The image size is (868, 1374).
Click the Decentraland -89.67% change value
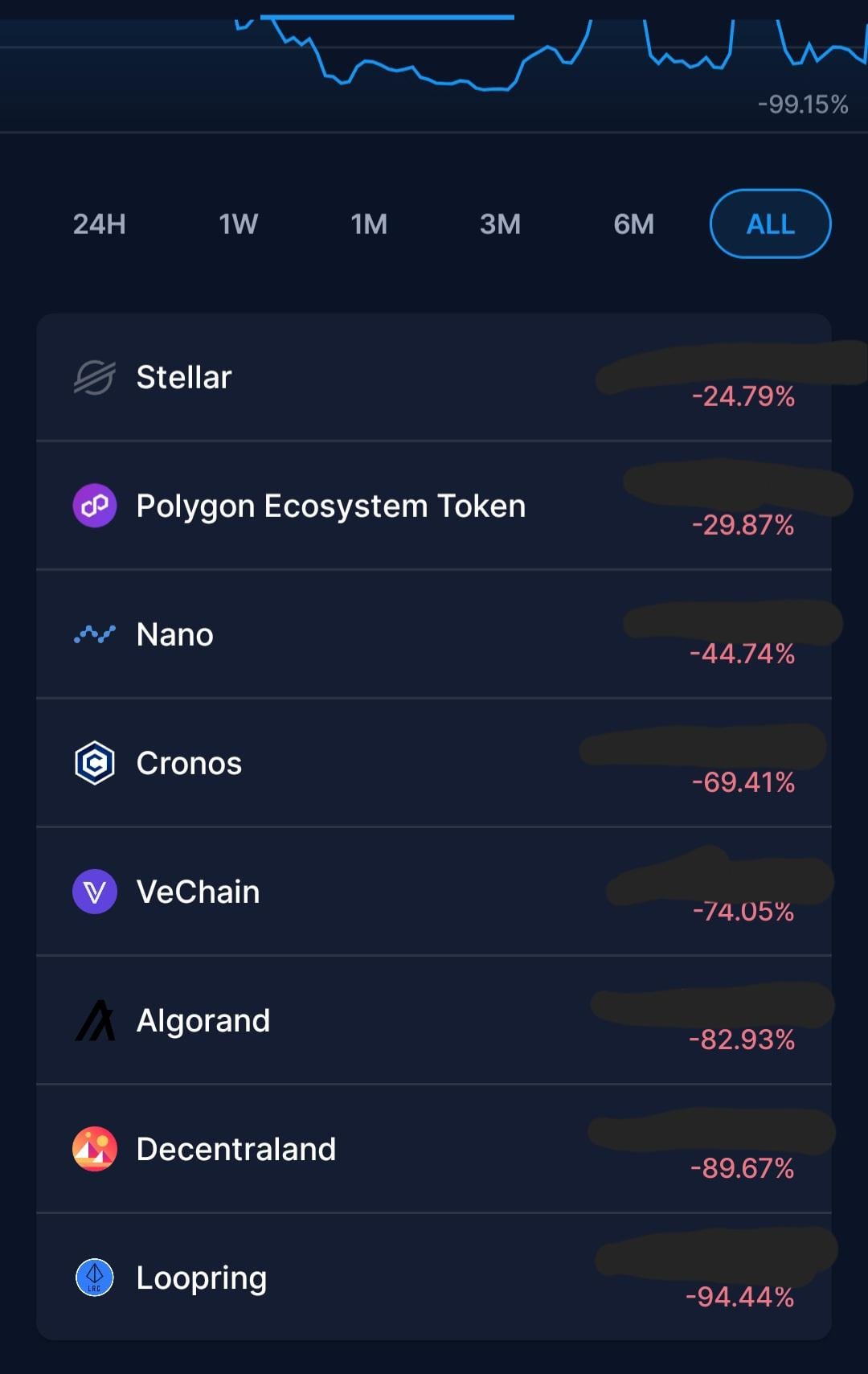tap(743, 1167)
